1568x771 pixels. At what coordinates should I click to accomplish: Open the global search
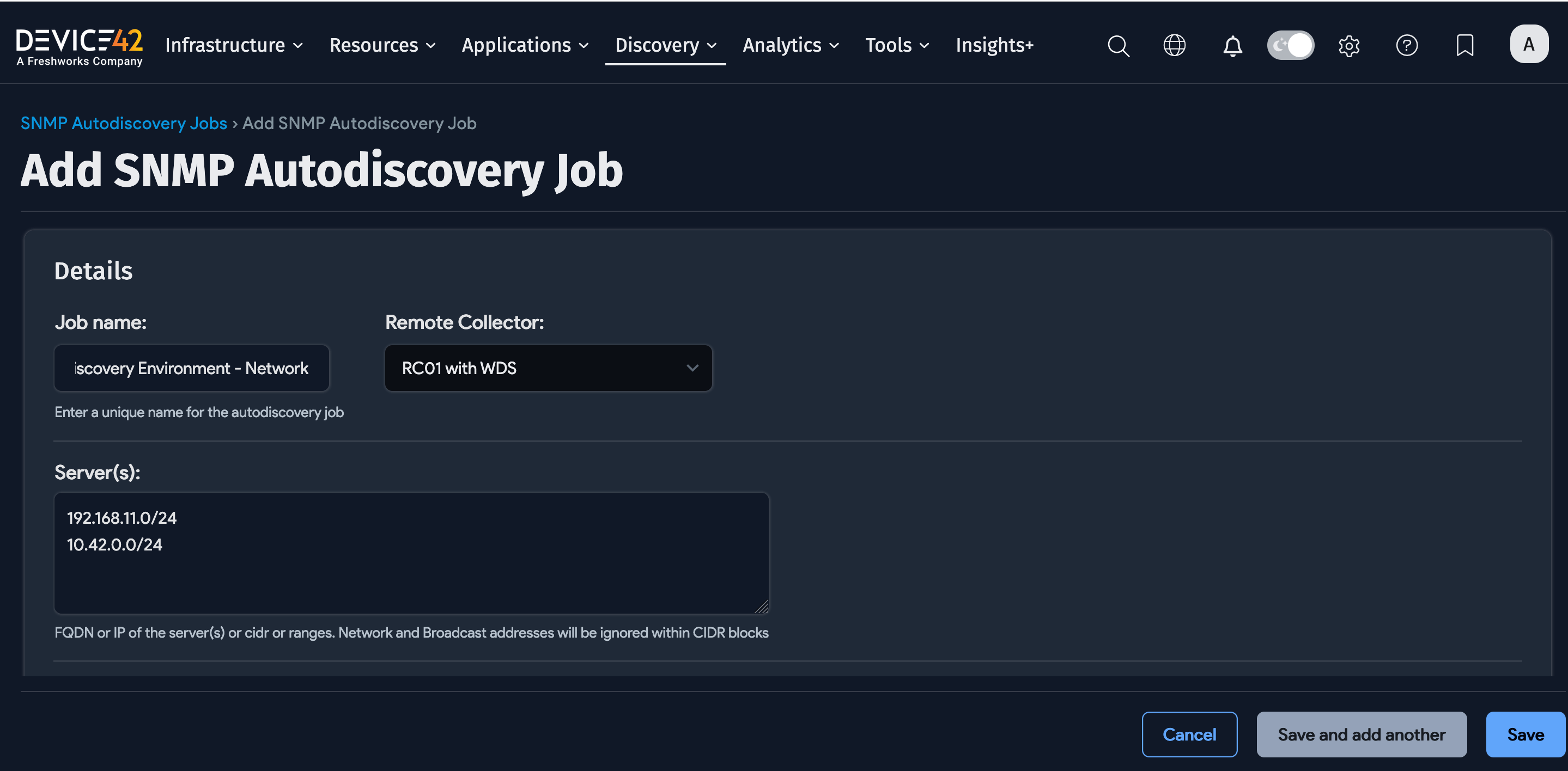tap(1119, 45)
